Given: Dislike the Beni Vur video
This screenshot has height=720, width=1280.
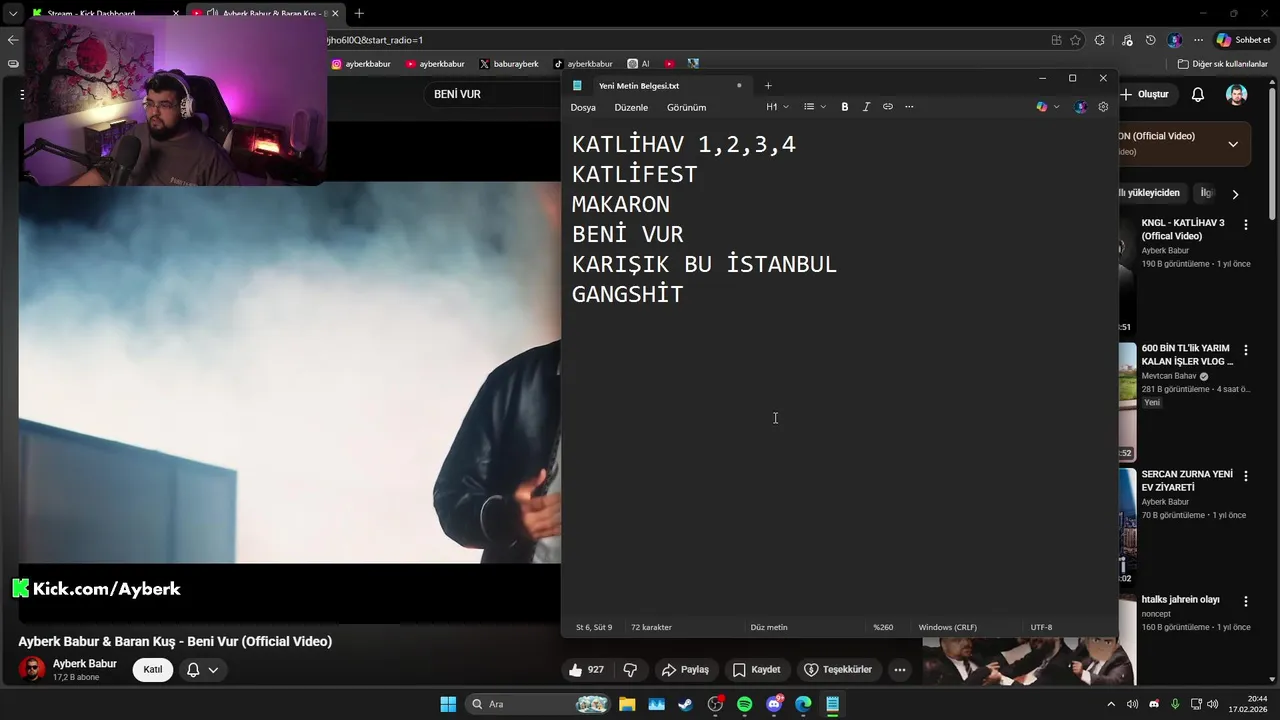Looking at the screenshot, I should (630, 670).
